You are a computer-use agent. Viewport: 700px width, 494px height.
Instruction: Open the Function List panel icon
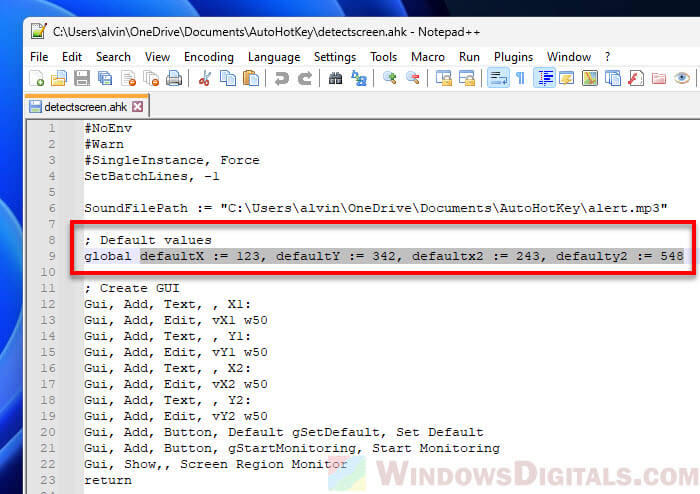[x=636, y=79]
